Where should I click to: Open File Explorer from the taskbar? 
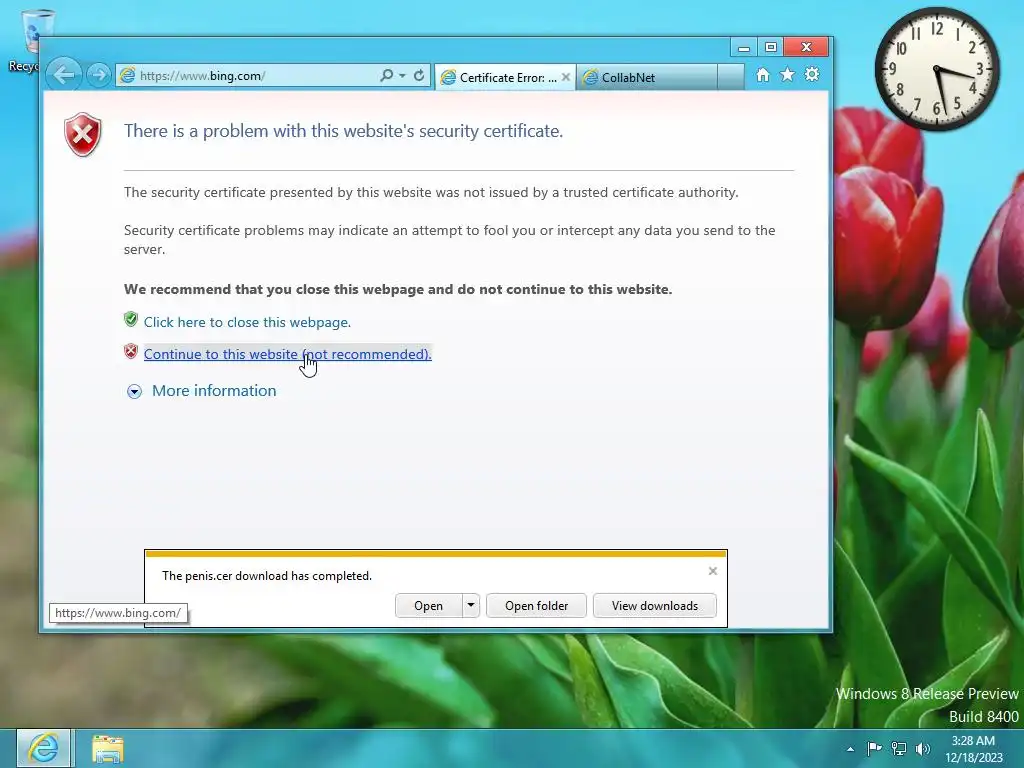click(108, 749)
